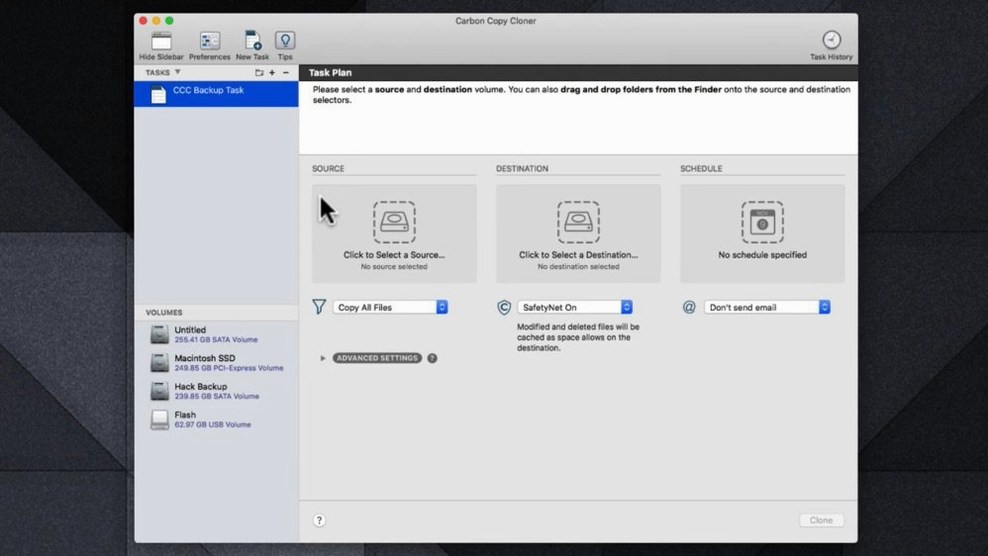Select the Macintosh SSD volume
Viewport: 988px width, 556px height.
pyautogui.click(x=216, y=362)
